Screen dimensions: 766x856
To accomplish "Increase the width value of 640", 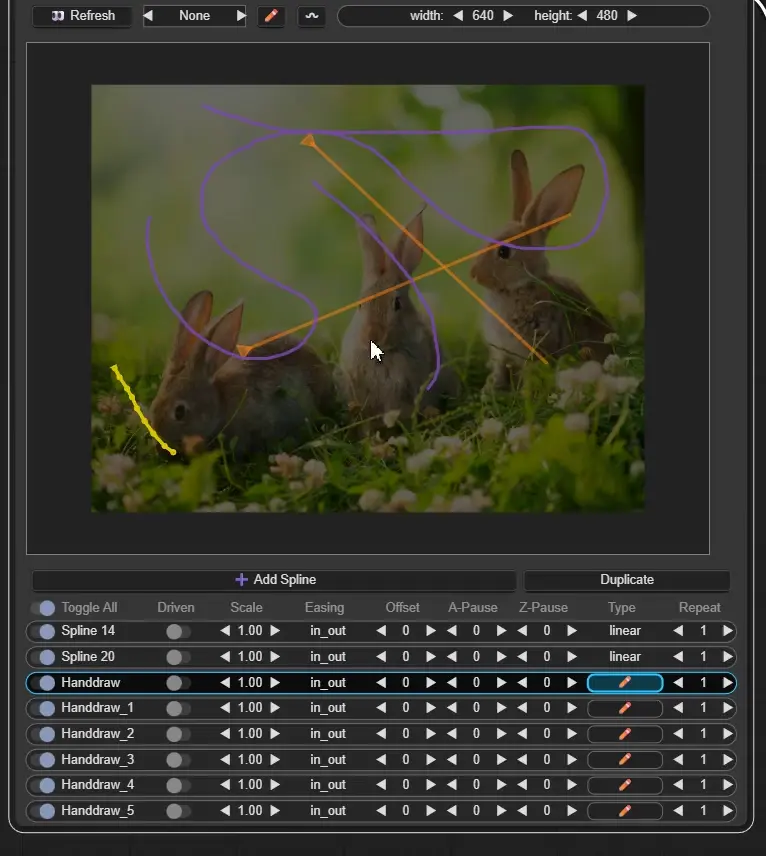I will (x=508, y=16).
